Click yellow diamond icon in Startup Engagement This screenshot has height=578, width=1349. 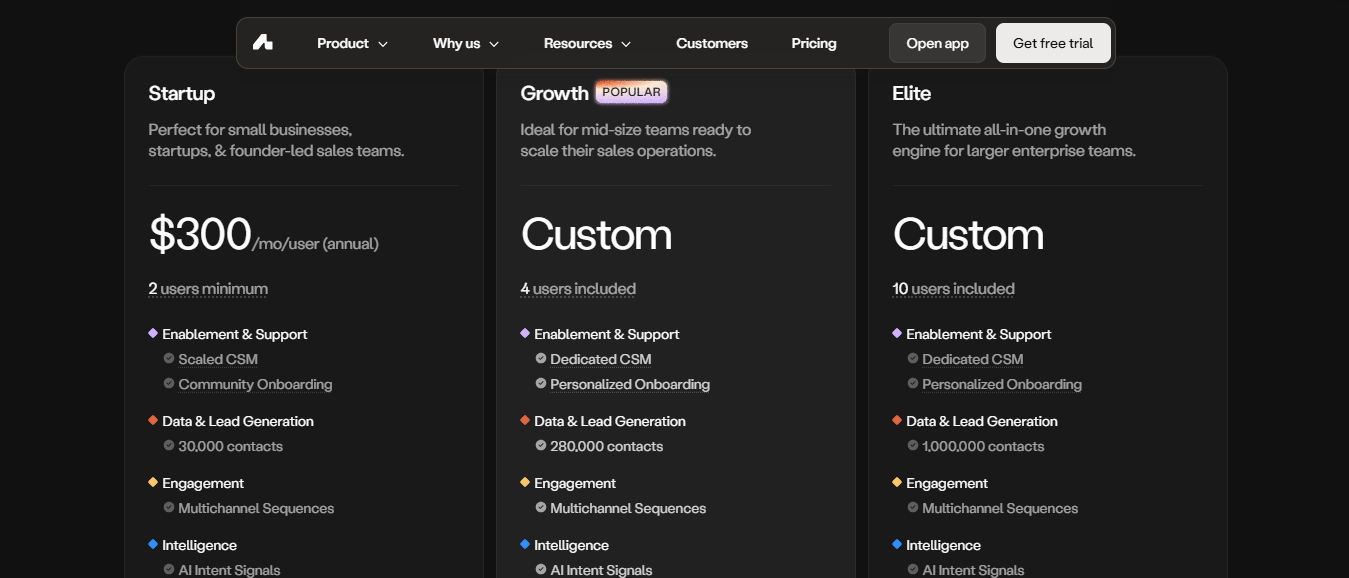(153, 482)
